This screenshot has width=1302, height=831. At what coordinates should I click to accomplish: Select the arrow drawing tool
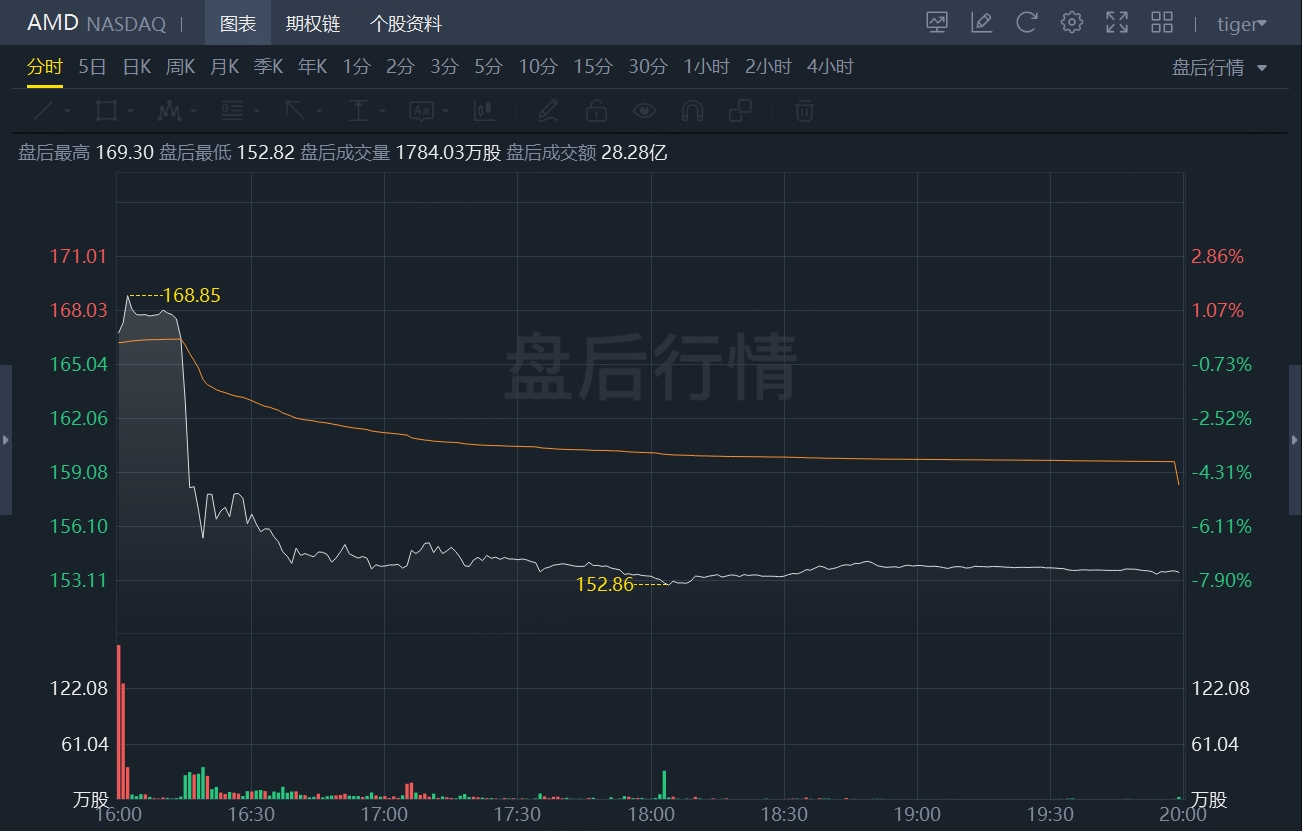pos(295,110)
